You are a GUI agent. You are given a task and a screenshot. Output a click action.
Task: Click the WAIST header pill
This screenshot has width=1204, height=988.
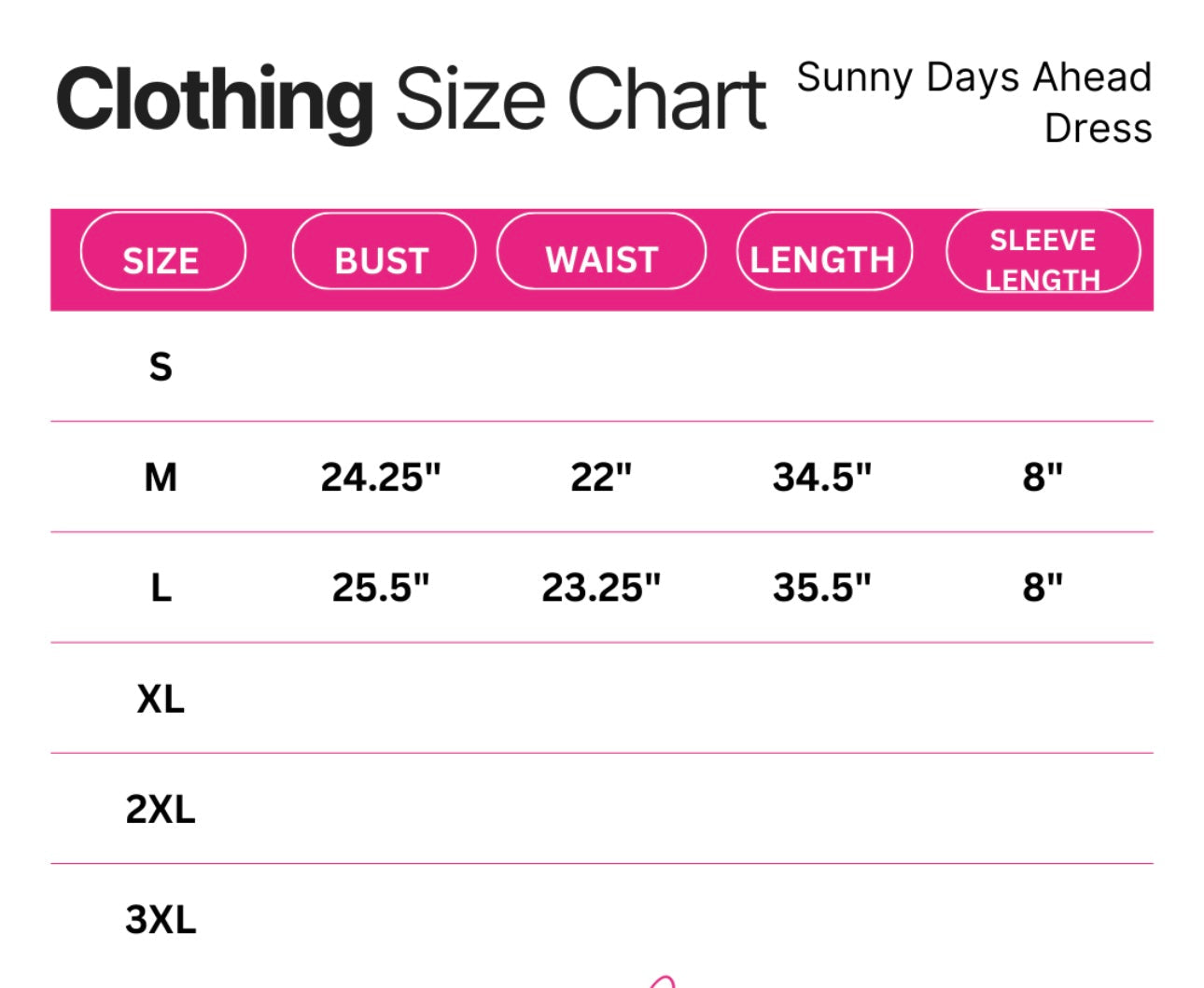click(601, 252)
